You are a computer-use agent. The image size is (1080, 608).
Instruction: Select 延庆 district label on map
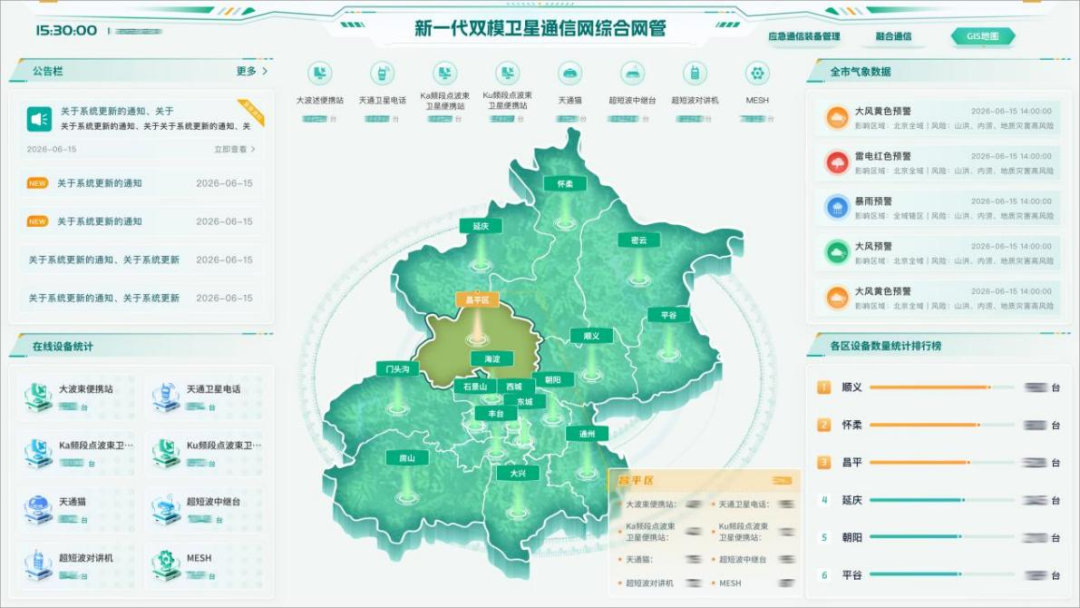481,227
